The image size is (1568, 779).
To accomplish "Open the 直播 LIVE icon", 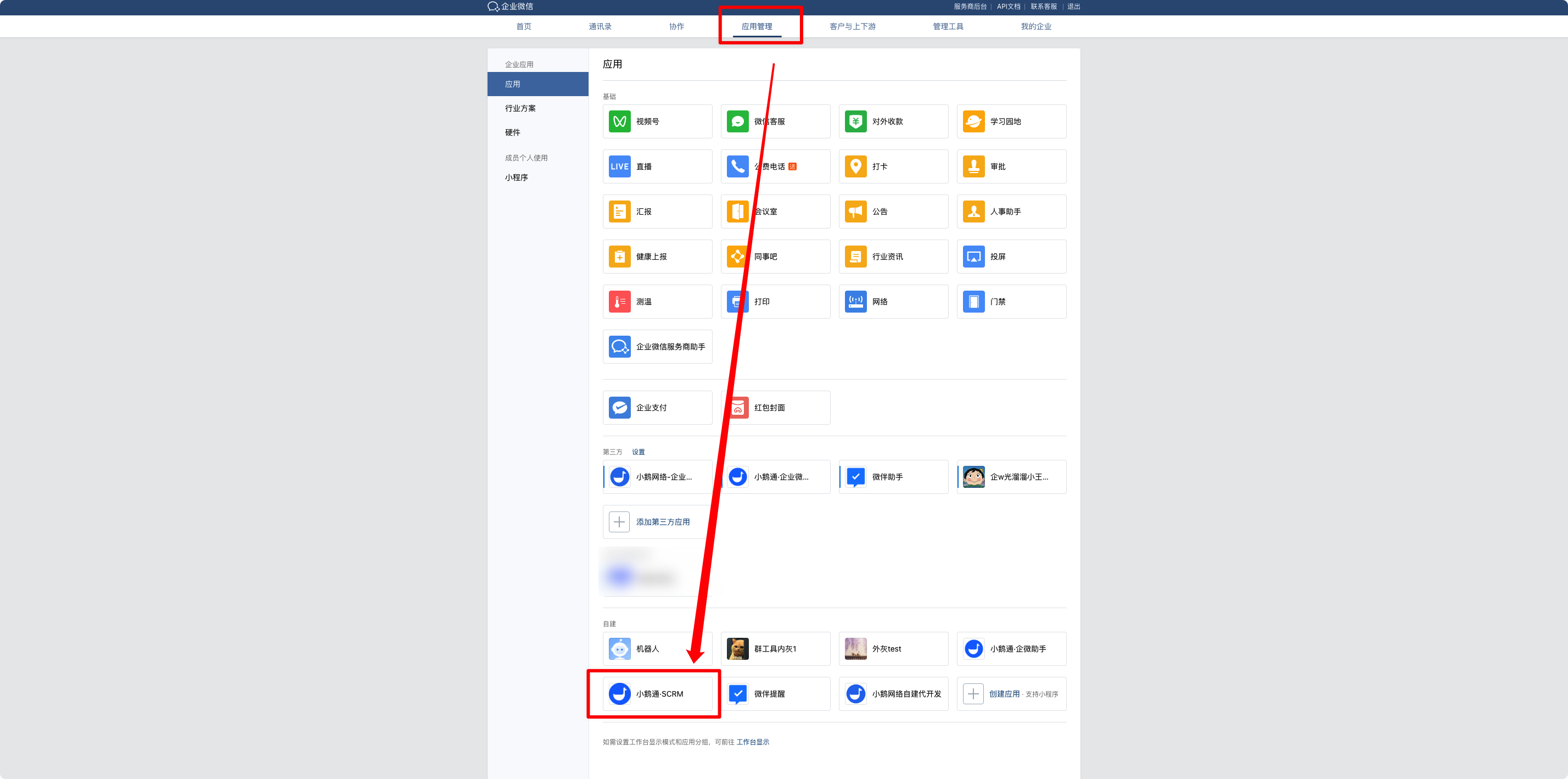I will [620, 166].
